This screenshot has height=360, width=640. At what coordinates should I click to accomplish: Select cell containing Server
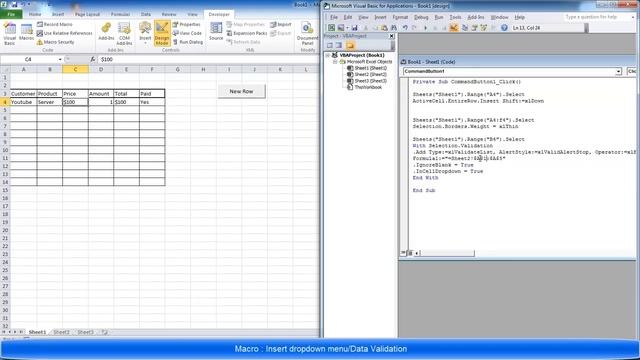click(50, 102)
